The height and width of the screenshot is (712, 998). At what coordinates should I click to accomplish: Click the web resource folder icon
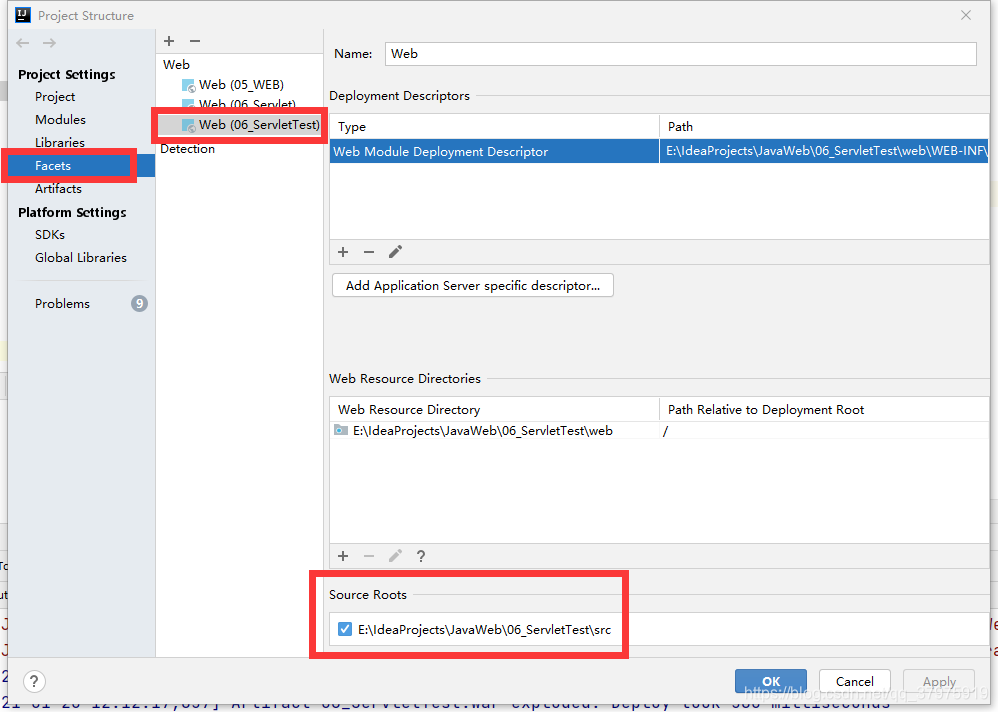tap(341, 430)
